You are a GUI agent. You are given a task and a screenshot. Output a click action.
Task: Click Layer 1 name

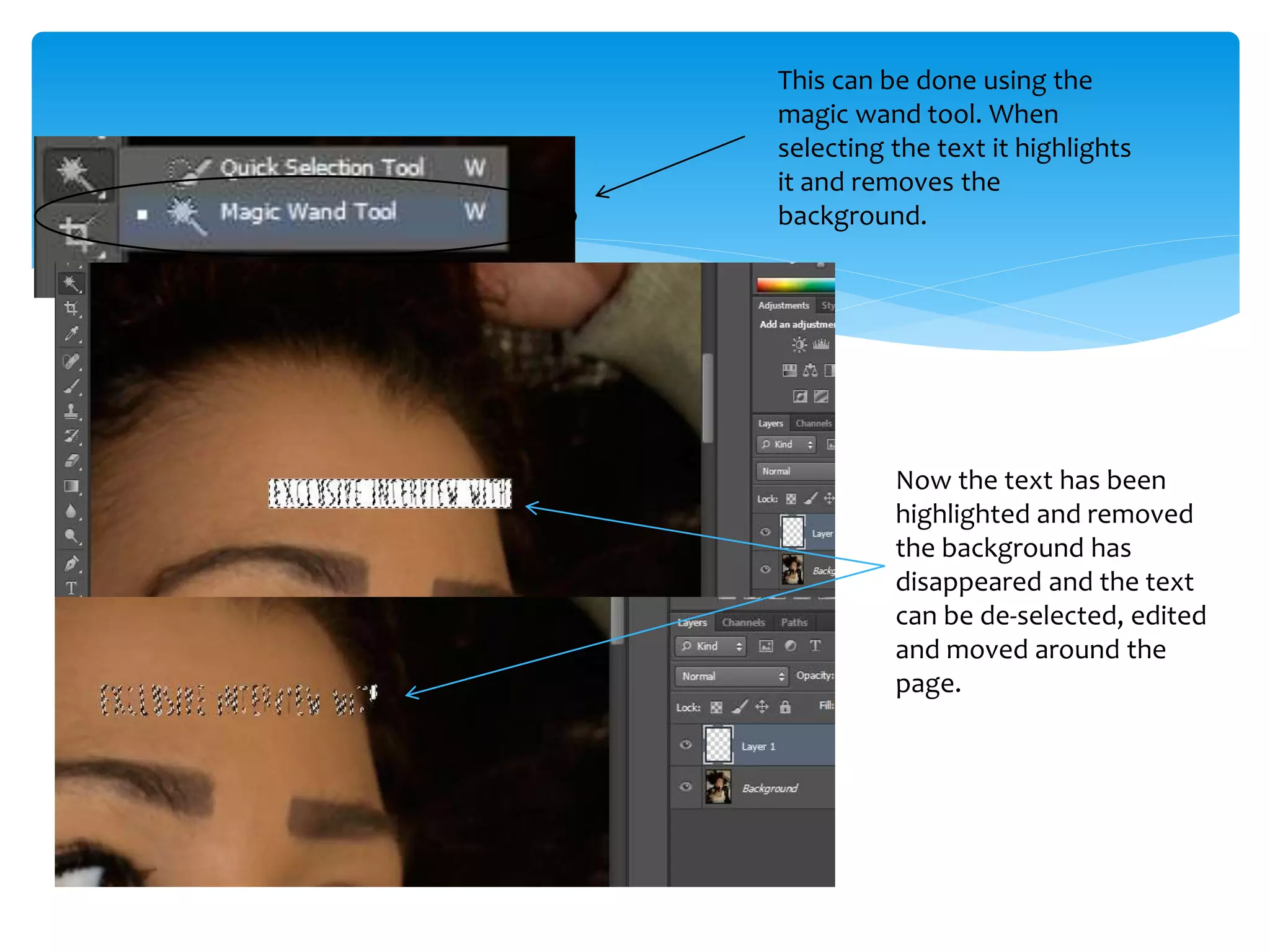pos(758,747)
